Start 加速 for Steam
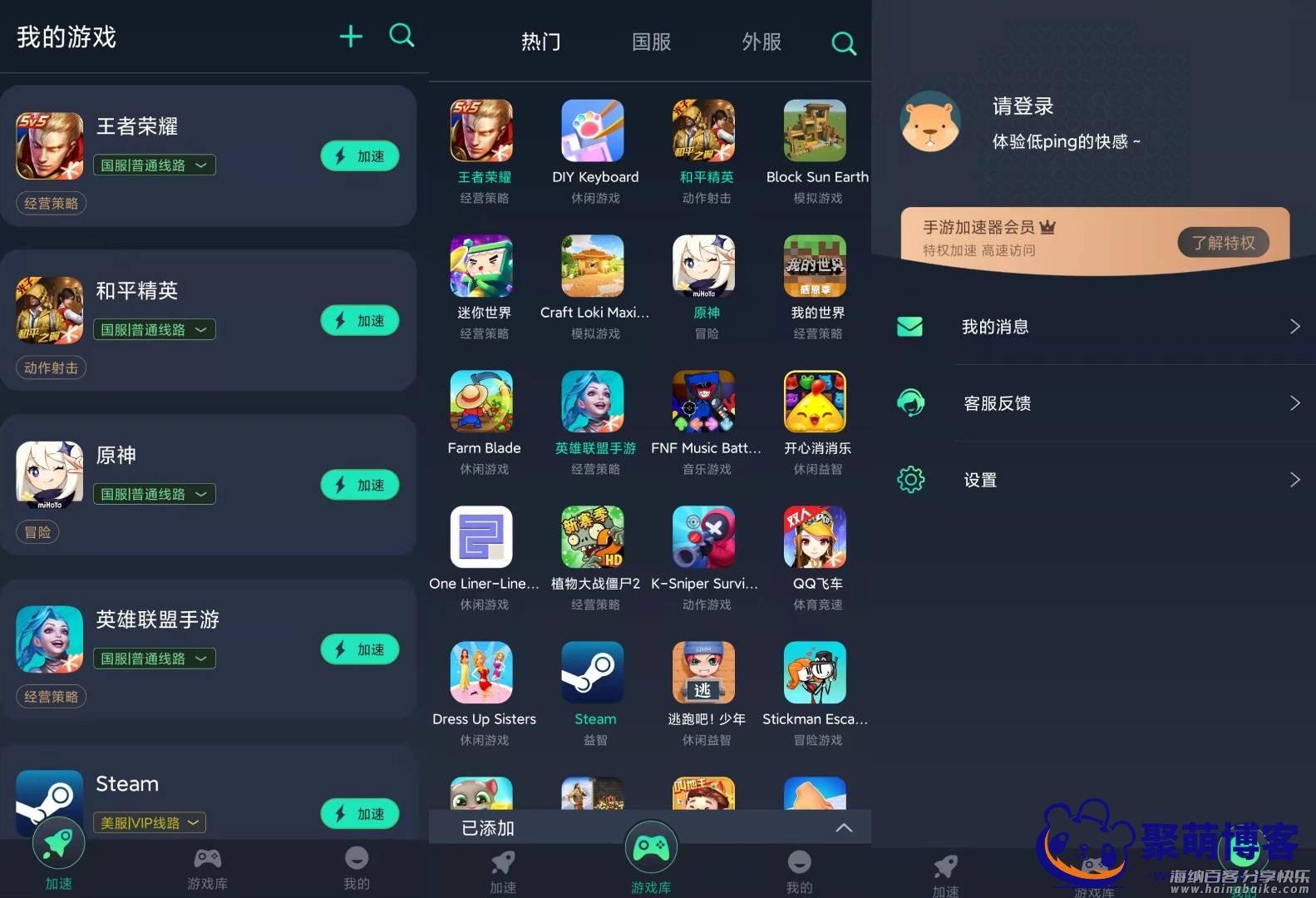Screen dimensions: 1316x898 360,814
